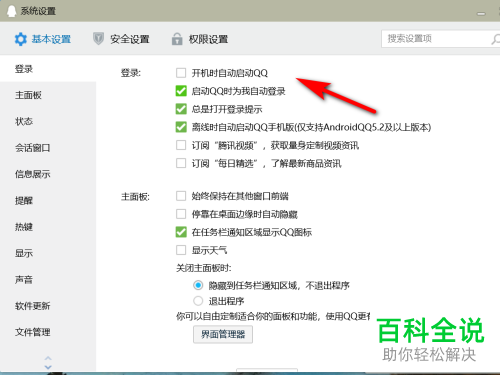
Task: Click the magnifier search icon
Action: coord(495,39)
